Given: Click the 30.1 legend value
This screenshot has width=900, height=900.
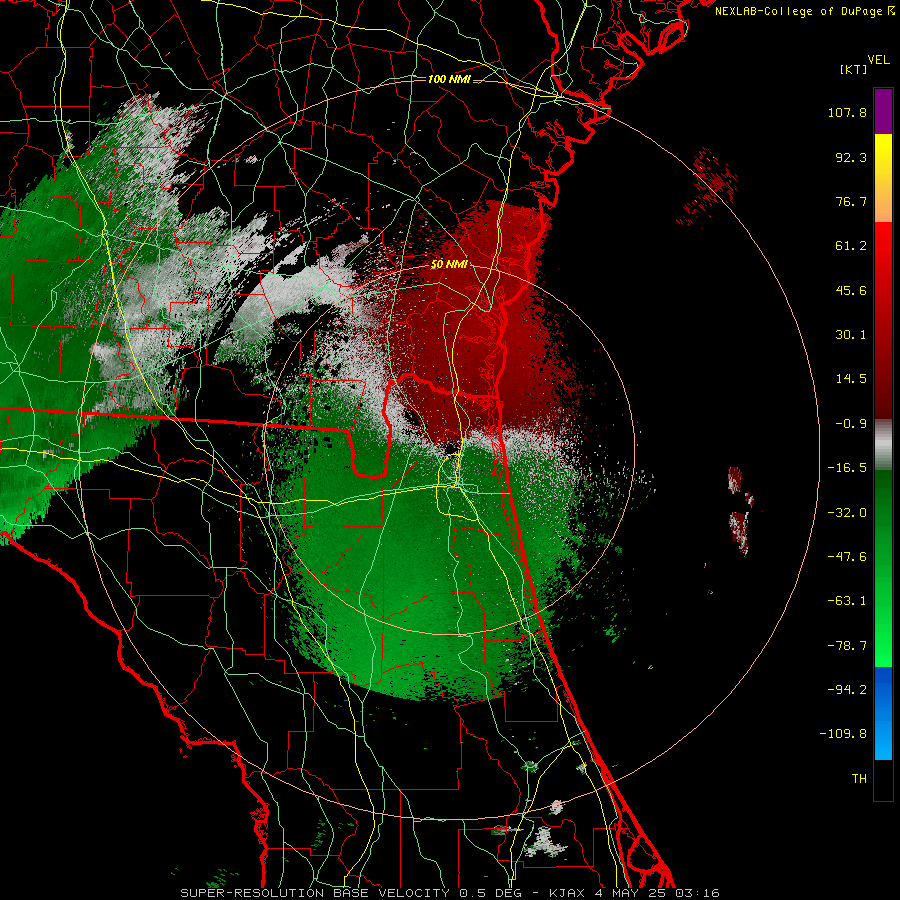Looking at the screenshot, I should [x=851, y=335].
